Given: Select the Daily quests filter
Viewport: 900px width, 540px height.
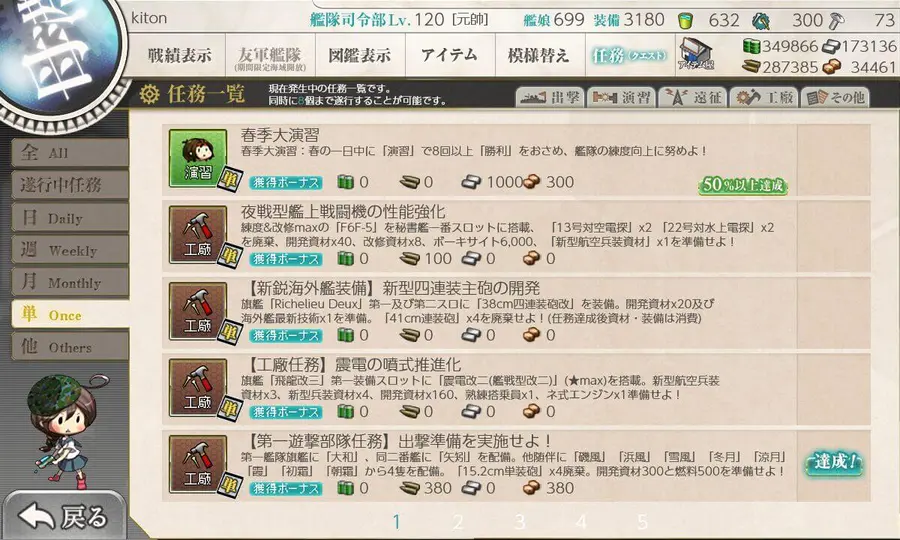Looking at the screenshot, I should tap(69, 217).
